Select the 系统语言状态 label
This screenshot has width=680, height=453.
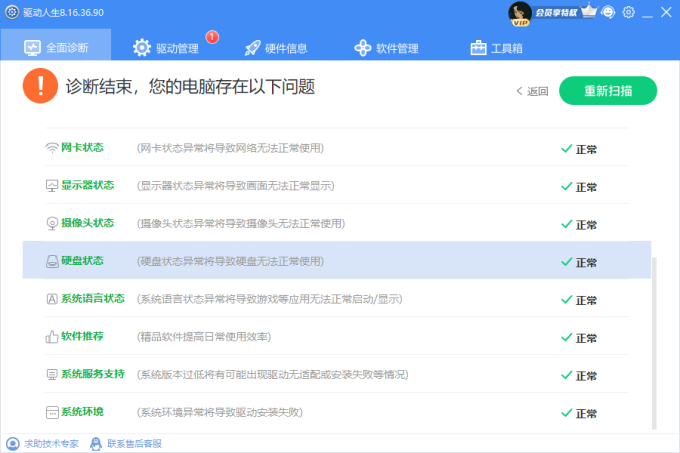93,298
